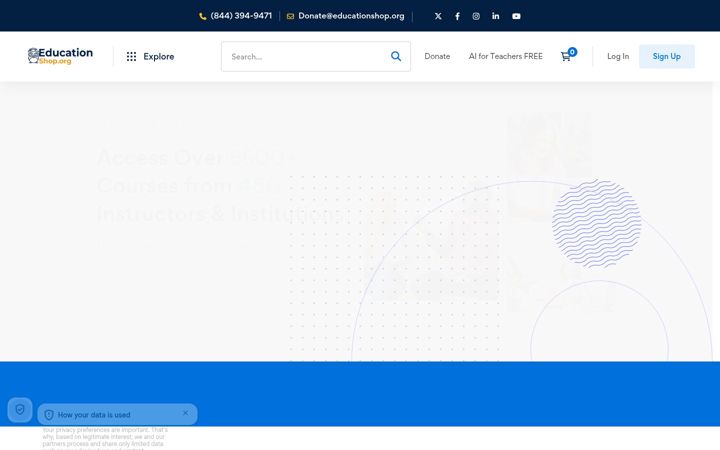Click the Log In link
The height and width of the screenshot is (450, 720).
(x=618, y=56)
